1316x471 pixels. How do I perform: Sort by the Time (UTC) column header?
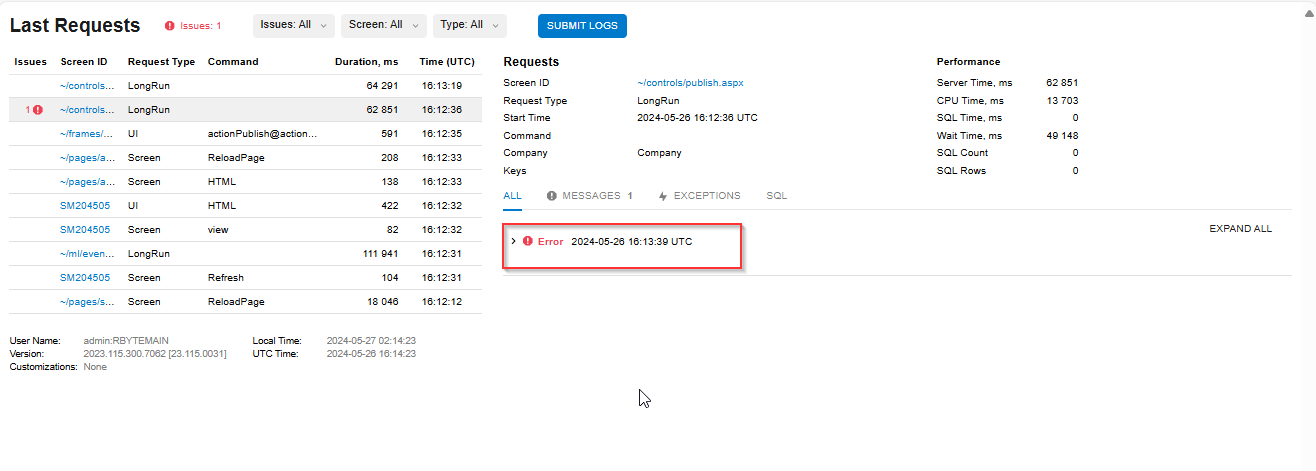pyautogui.click(x=446, y=62)
